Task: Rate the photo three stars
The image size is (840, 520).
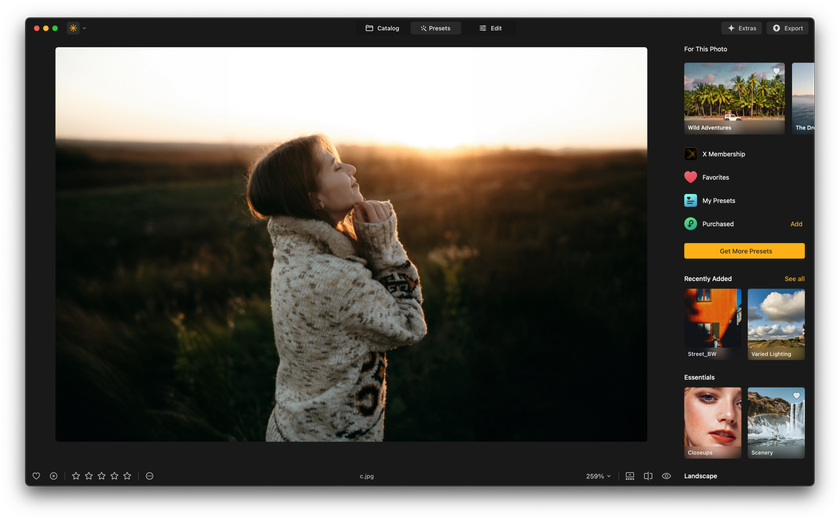Action: pyautogui.click(x=102, y=476)
